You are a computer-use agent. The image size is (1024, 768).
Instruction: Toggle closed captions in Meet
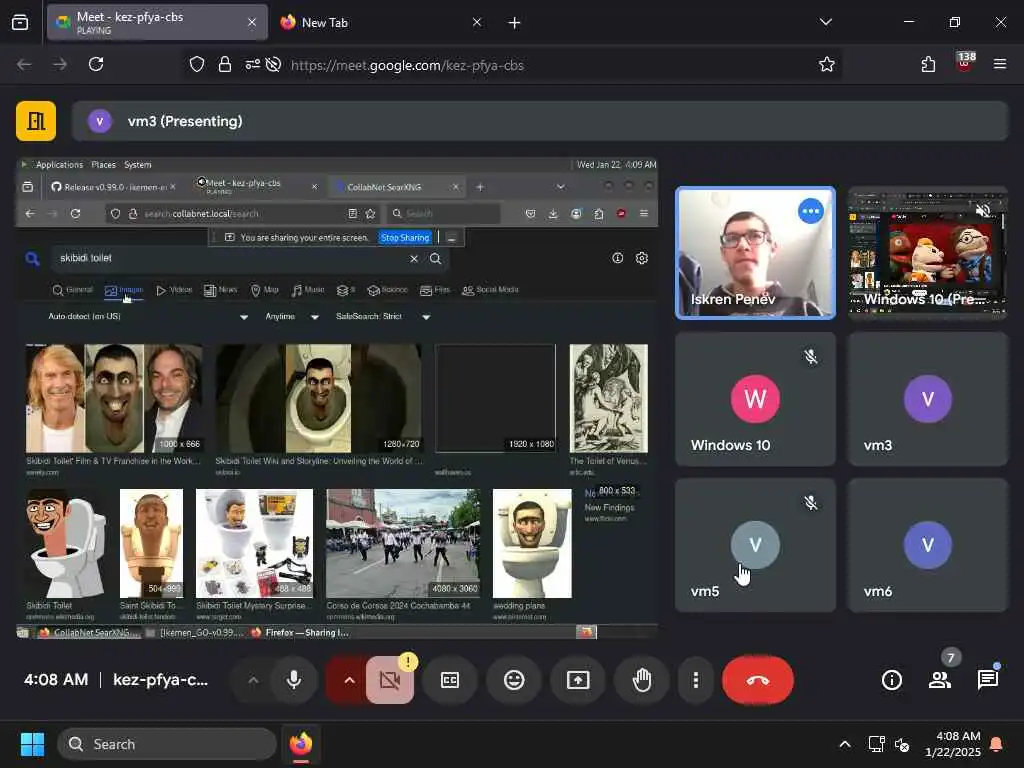click(450, 680)
